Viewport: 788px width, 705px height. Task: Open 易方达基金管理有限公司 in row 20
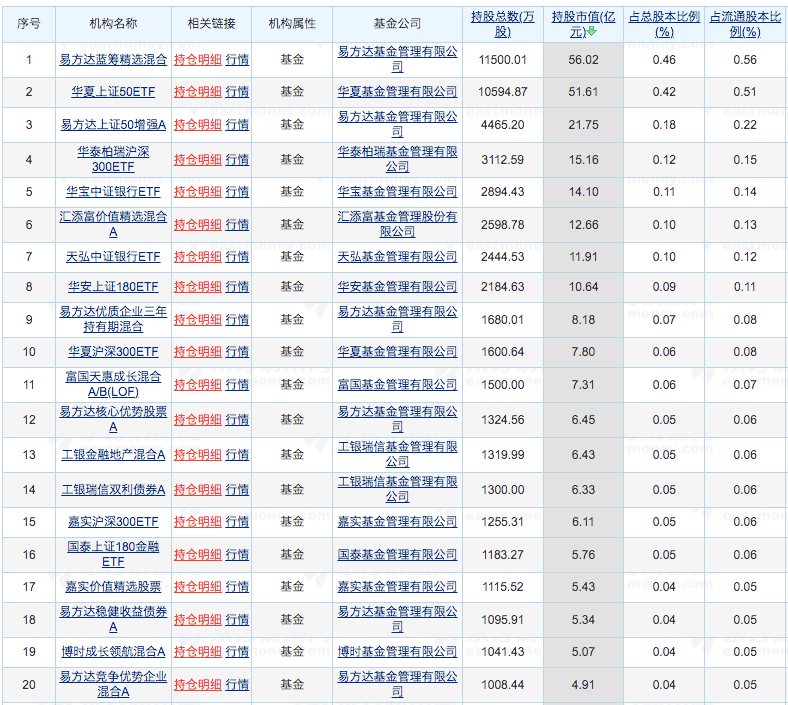(x=397, y=684)
